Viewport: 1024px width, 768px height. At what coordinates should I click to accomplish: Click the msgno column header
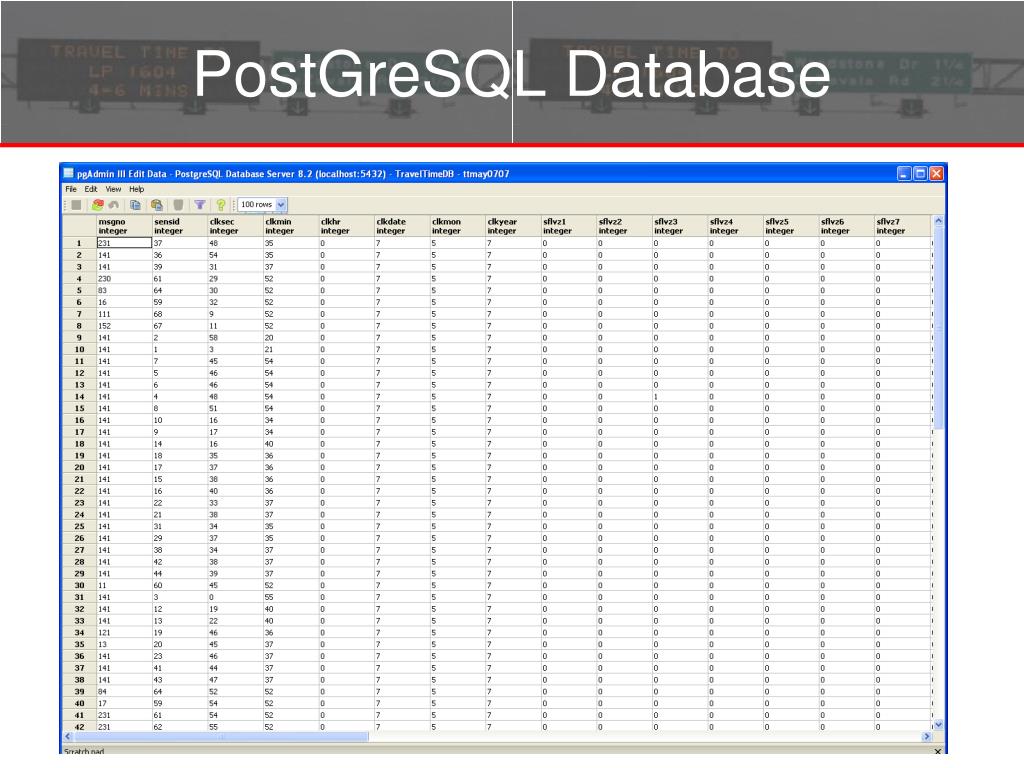(x=124, y=226)
